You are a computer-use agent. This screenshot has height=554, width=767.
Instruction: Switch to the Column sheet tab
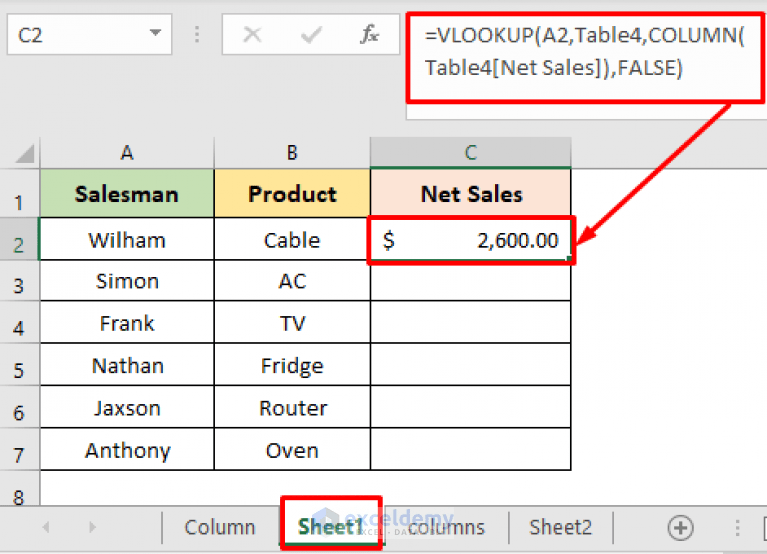(x=220, y=528)
